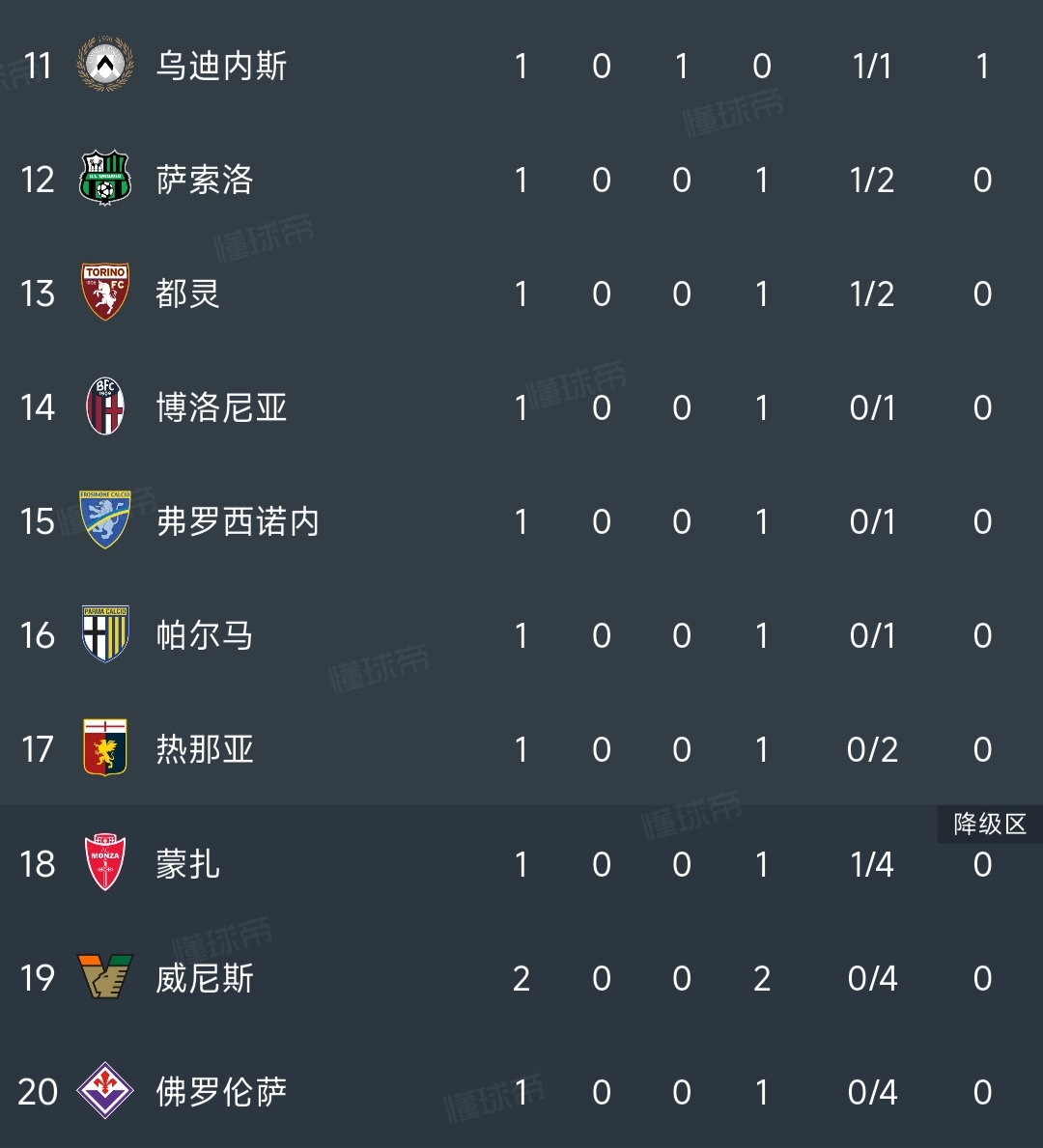Image resolution: width=1043 pixels, height=1148 pixels.
Task: Open 佛罗伦萨 team name link
Action: tap(221, 1092)
